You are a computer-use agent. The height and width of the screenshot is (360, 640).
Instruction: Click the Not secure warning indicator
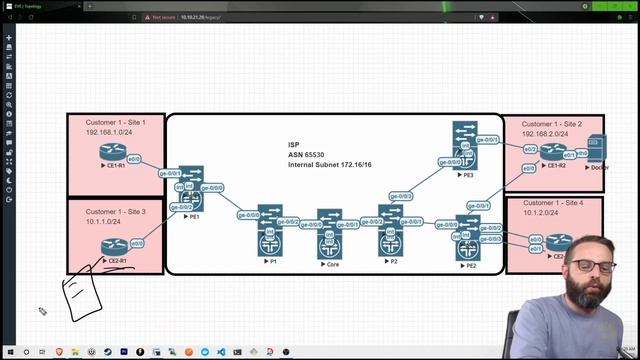pyautogui.click(x=160, y=18)
